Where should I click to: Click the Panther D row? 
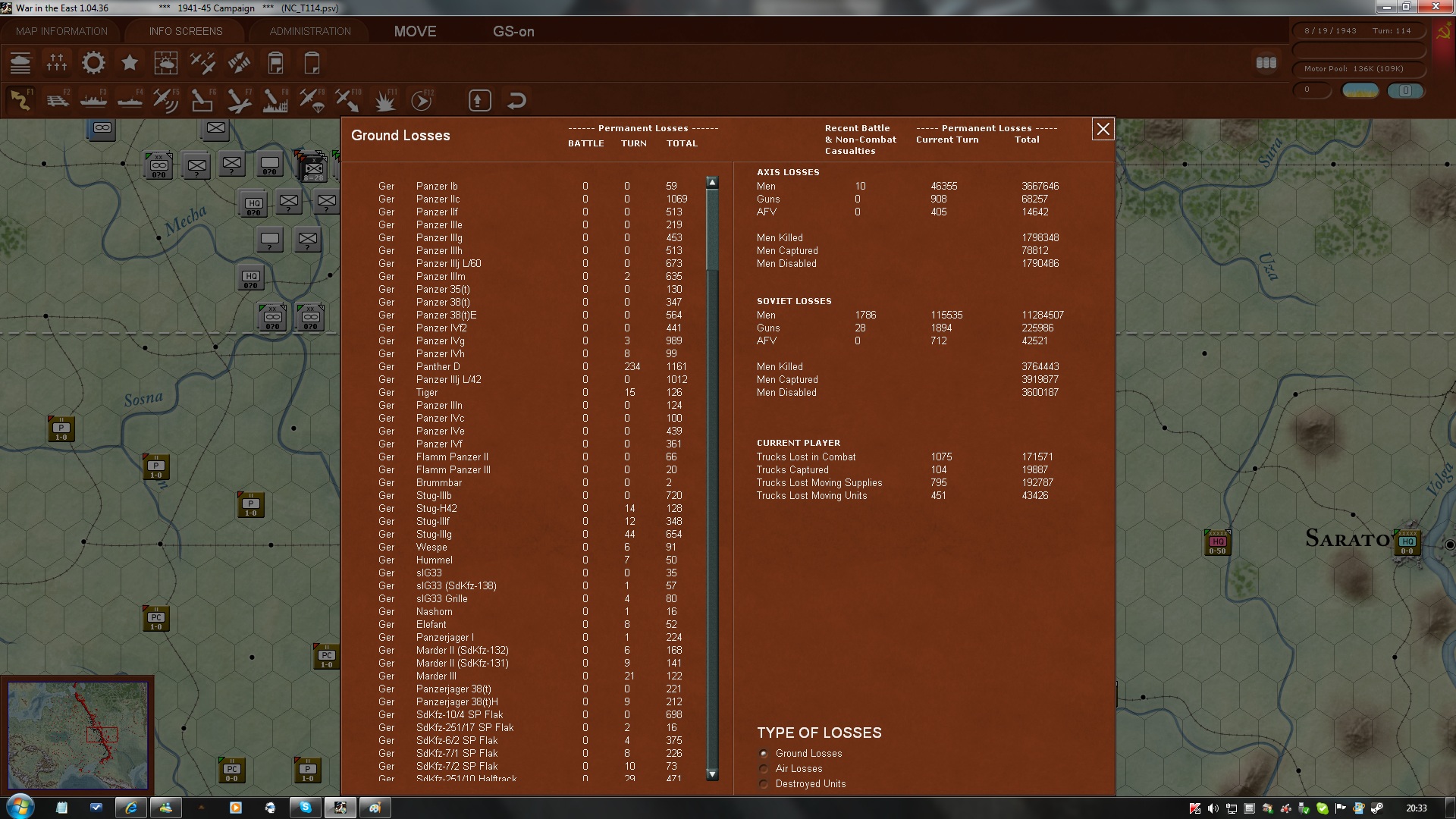click(533, 367)
